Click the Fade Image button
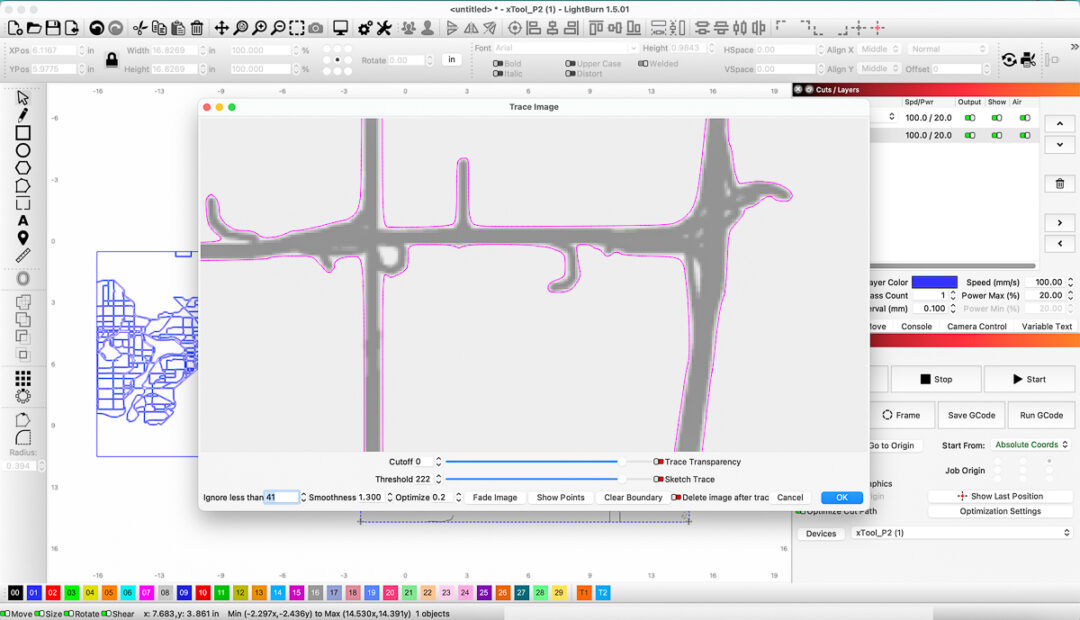 [x=495, y=497]
